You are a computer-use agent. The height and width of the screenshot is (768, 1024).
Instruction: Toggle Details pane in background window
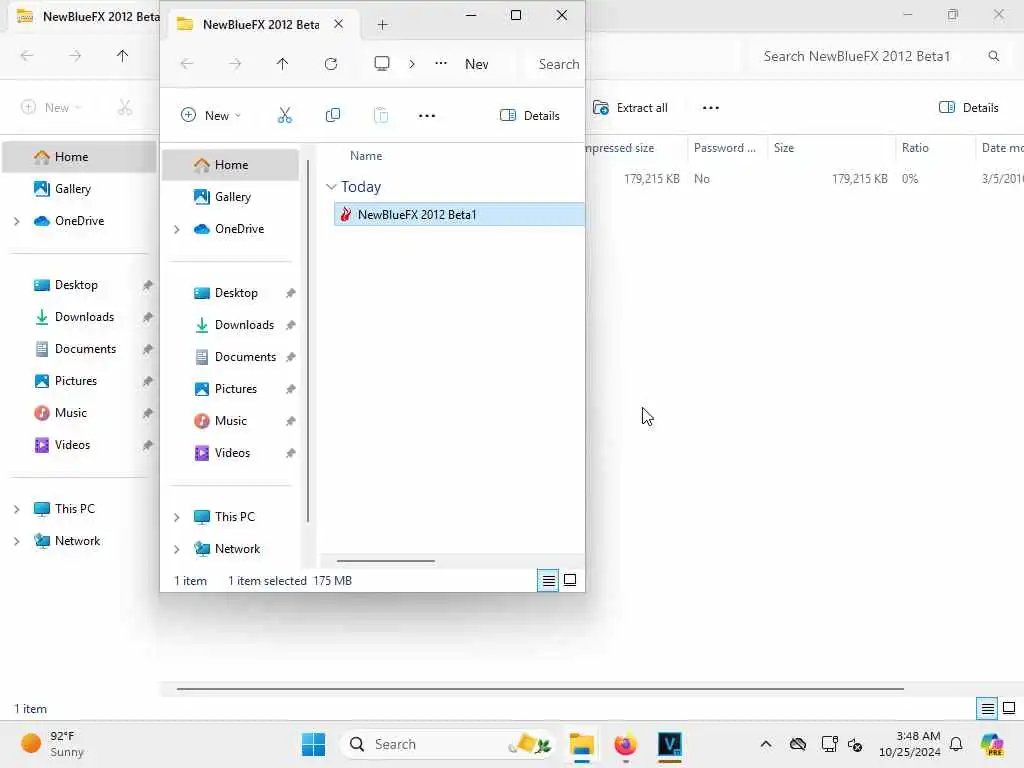(968, 108)
